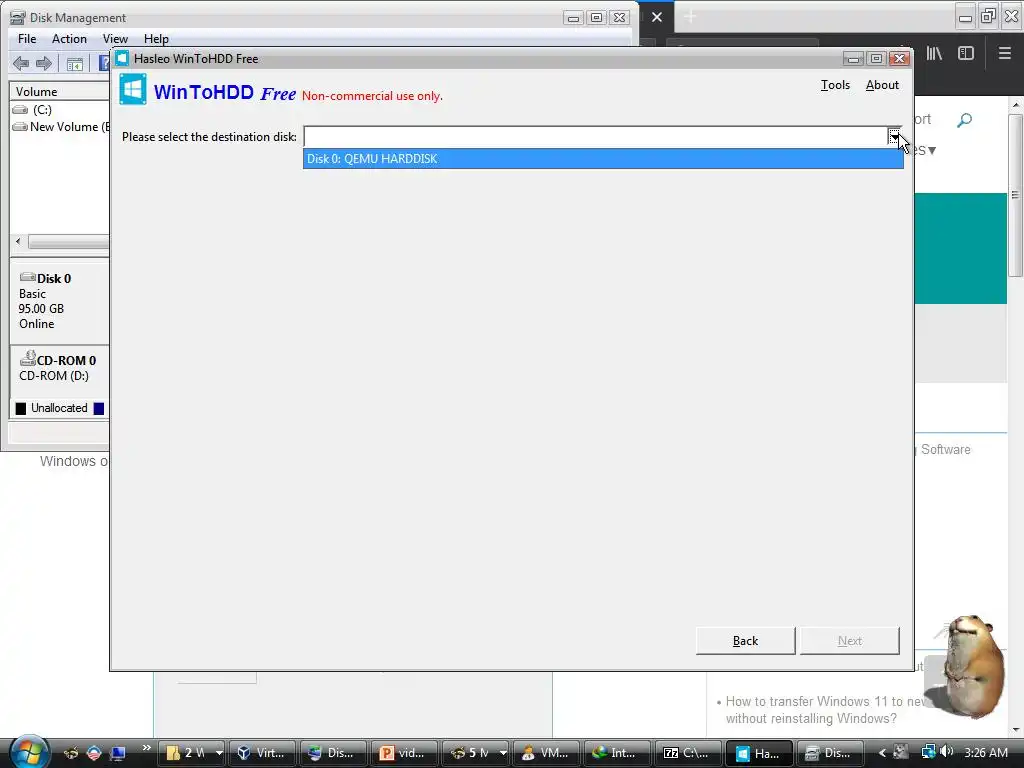
Task: Toggle the browser sidebar icon
Action: coord(966,54)
